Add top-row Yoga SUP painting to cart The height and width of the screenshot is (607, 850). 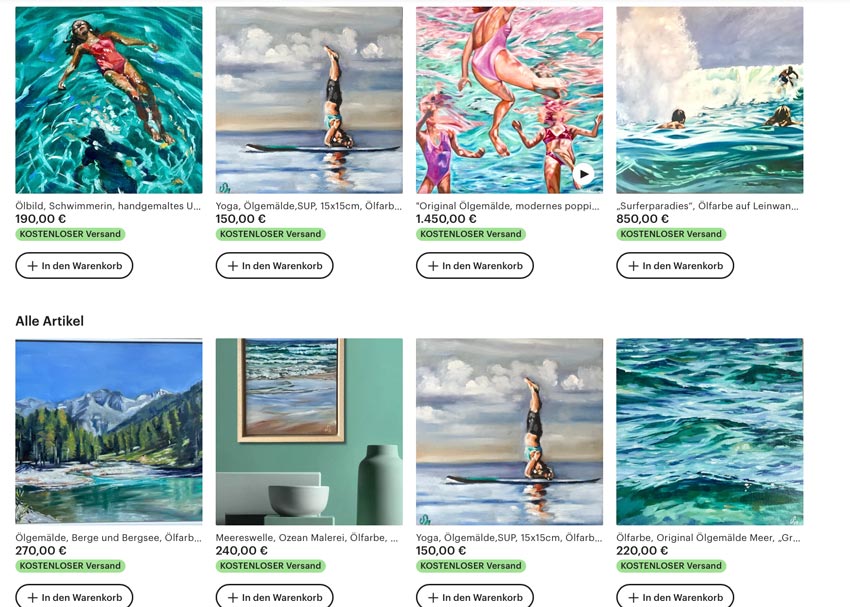[x=274, y=266]
